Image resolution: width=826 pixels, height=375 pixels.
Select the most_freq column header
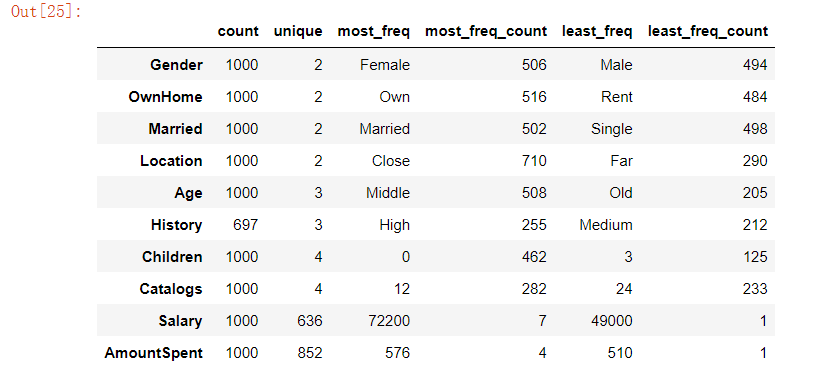click(x=373, y=32)
